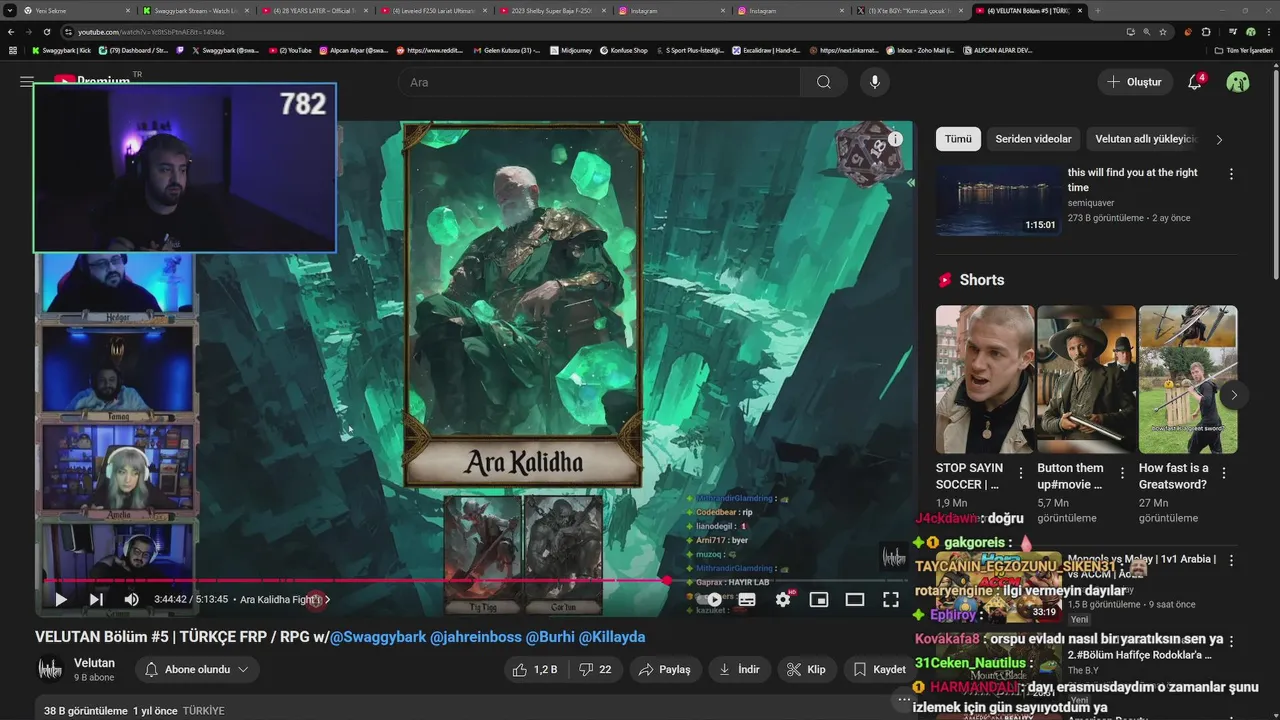
Task: Select Seriden videolar filter chip
Action: 1033,139
